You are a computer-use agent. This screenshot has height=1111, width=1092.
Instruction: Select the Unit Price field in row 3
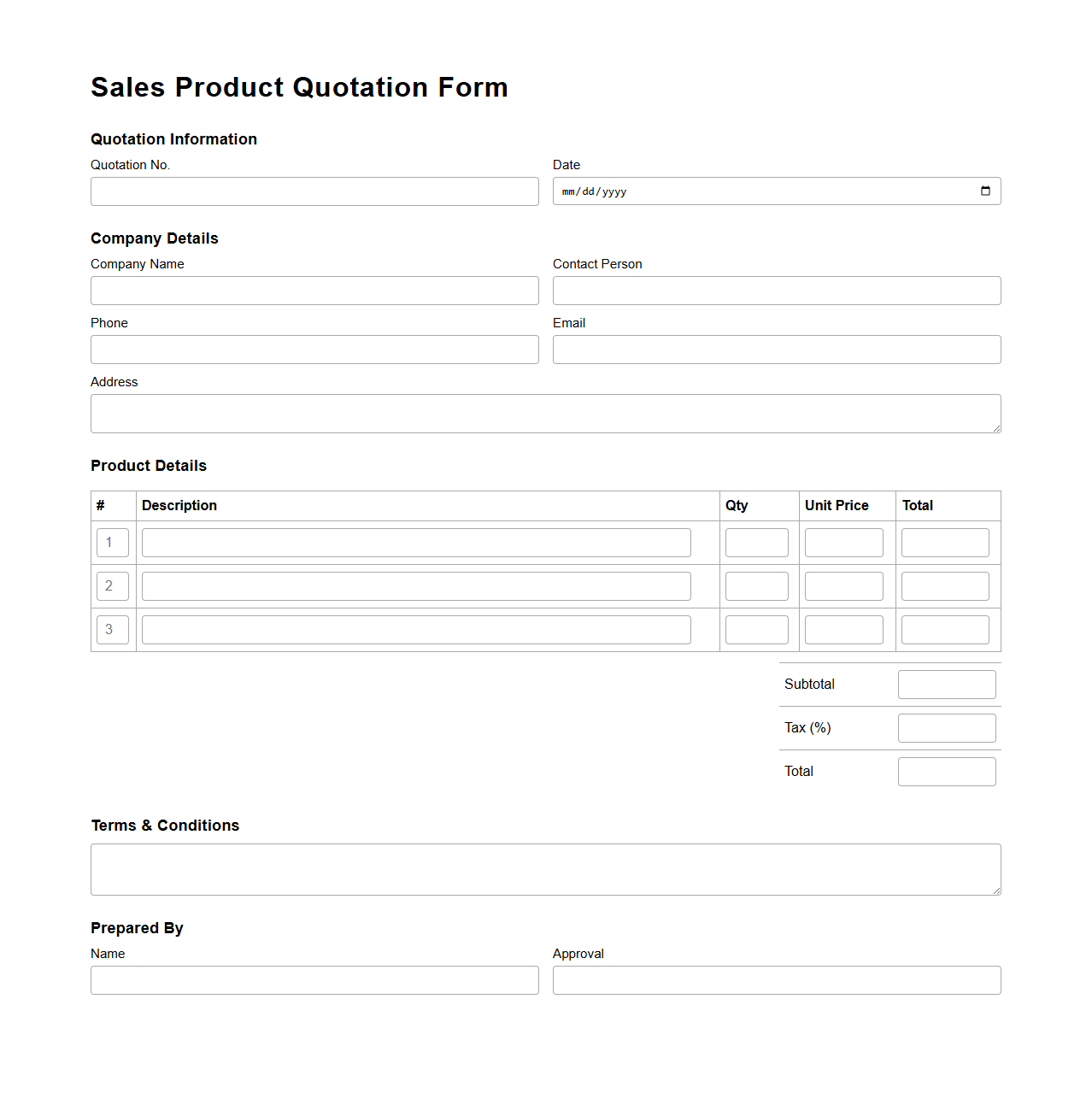pyautogui.click(x=843, y=629)
